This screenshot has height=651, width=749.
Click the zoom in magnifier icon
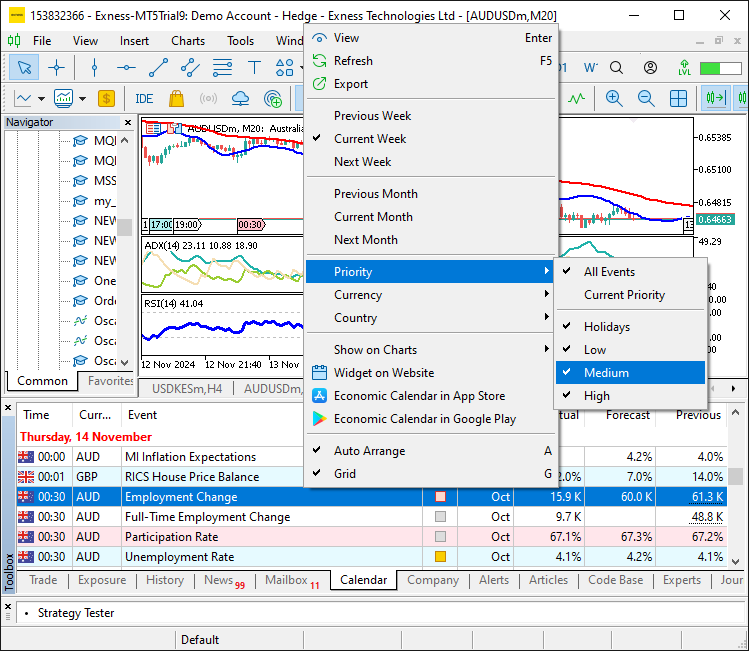[x=614, y=99]
